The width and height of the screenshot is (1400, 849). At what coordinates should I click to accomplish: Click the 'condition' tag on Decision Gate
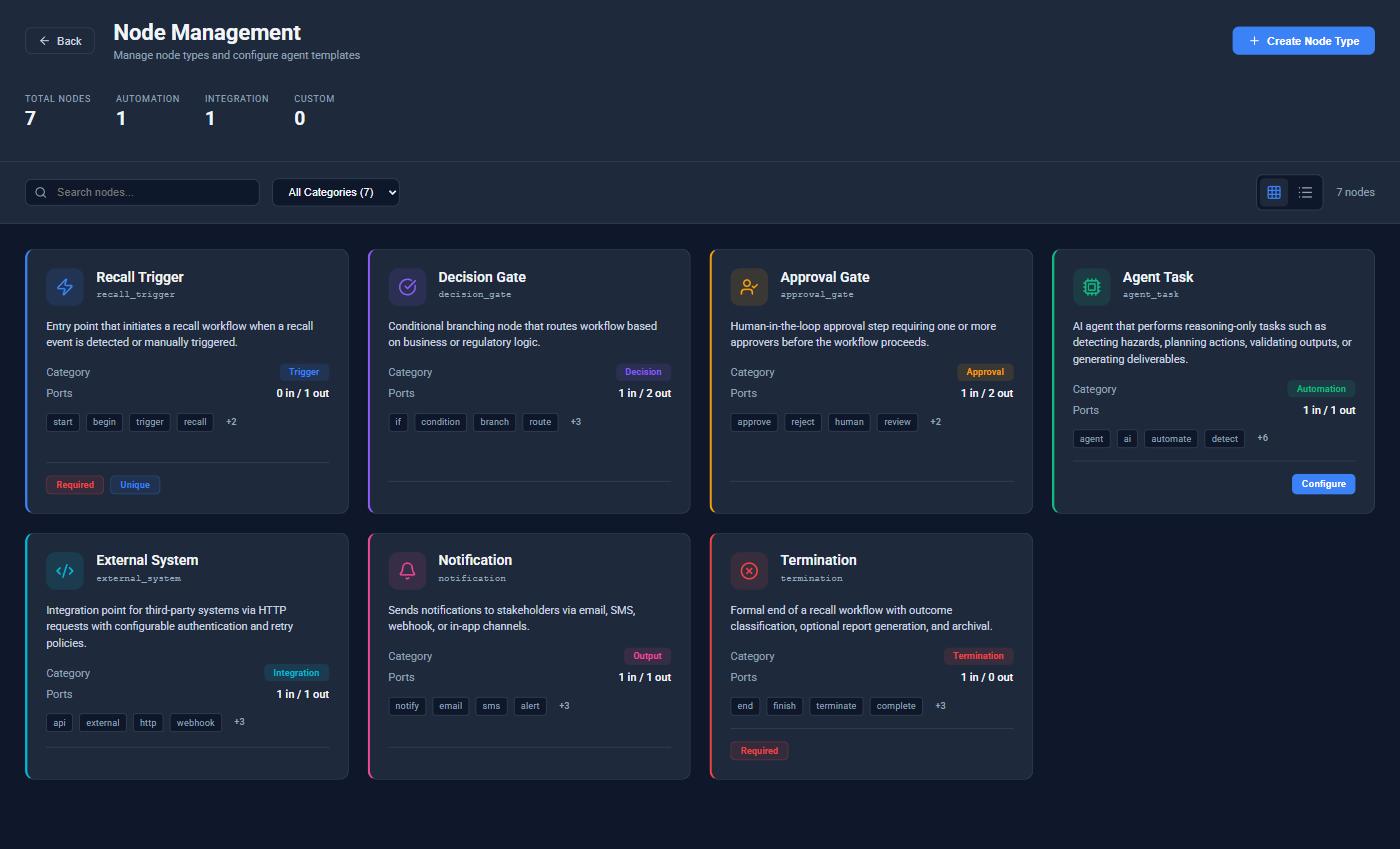[x=440, y=422]
